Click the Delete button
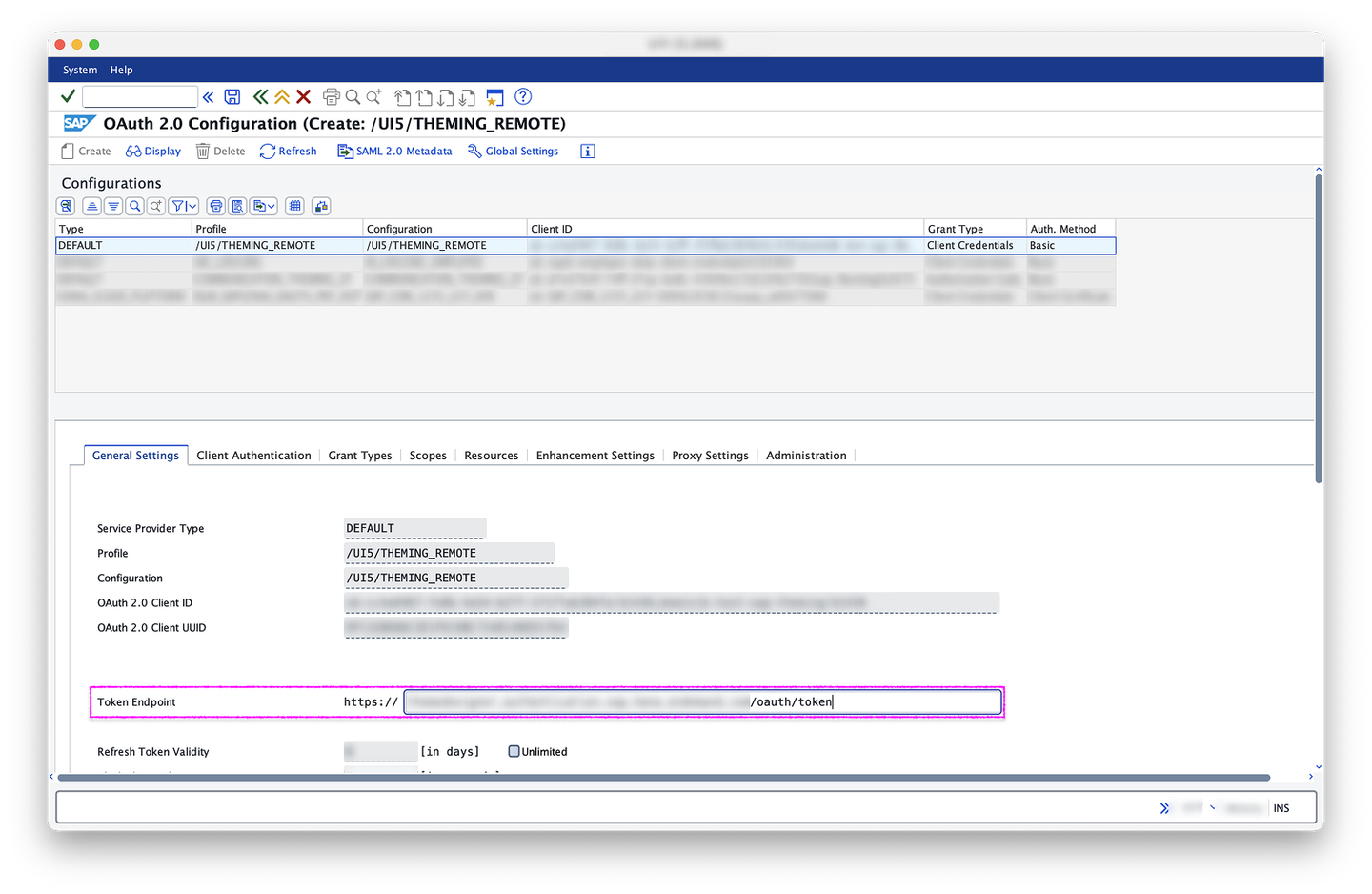1372x894 pixels. tap(220, 151)
